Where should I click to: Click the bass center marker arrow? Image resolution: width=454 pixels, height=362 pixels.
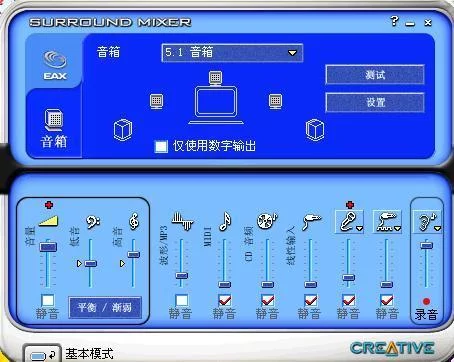click(x=79, y=263)
